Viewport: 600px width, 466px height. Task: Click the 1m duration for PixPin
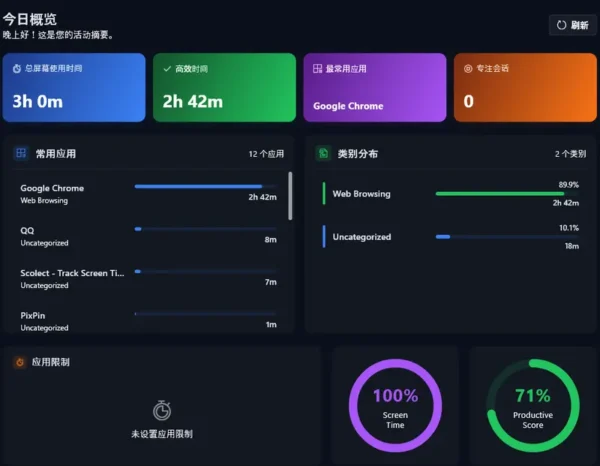pos(271,325)
